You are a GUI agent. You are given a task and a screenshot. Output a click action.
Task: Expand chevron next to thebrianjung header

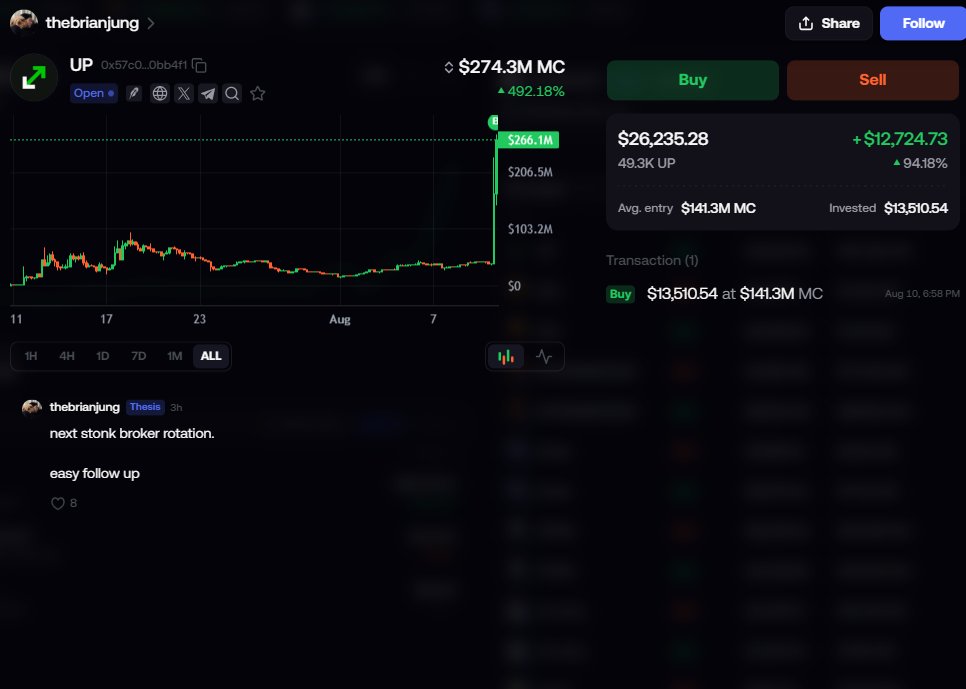(x=151, y=23)
